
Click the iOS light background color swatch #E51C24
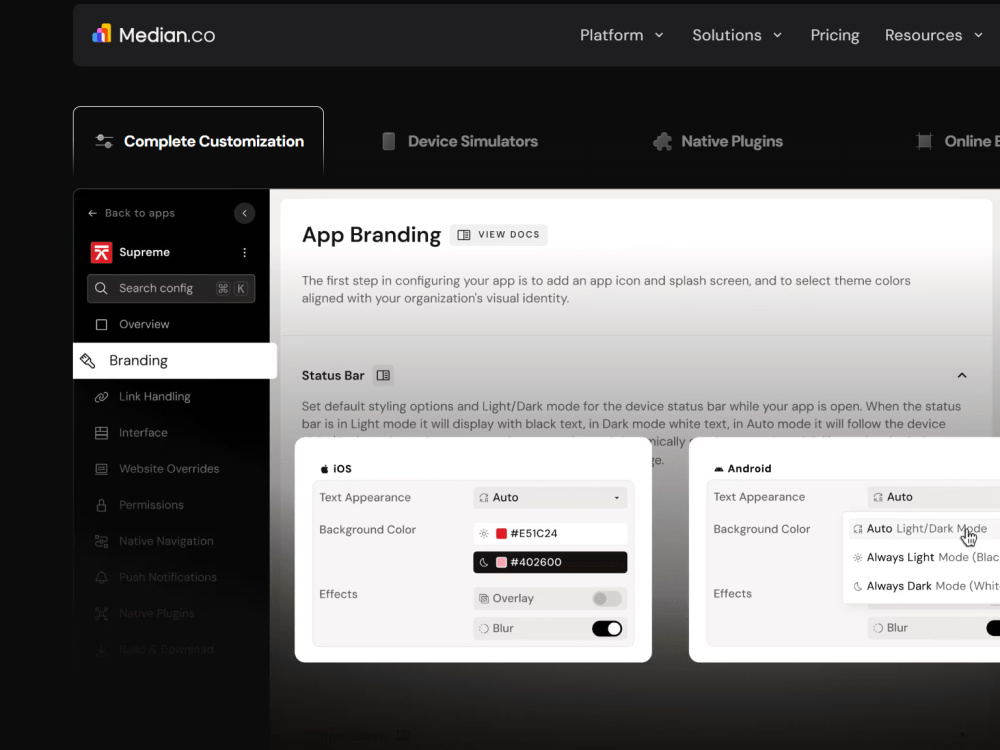click(x=501, y=533)
